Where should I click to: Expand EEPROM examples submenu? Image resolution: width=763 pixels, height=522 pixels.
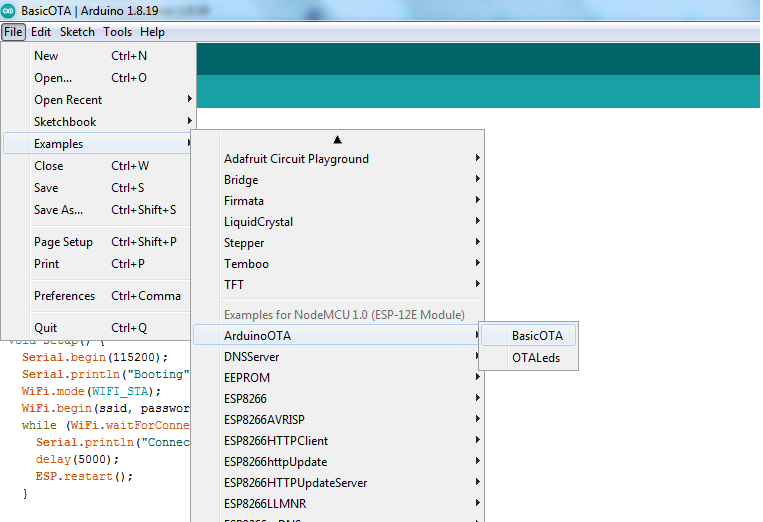pos(338,378)
